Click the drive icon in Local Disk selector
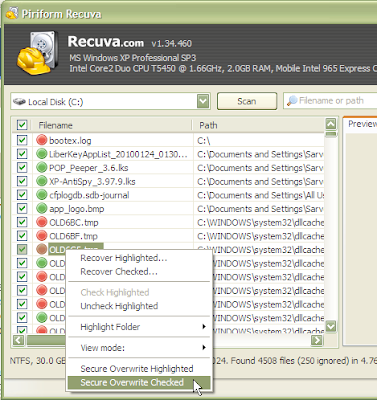377x400 pixels. click(x=19, y=101)
